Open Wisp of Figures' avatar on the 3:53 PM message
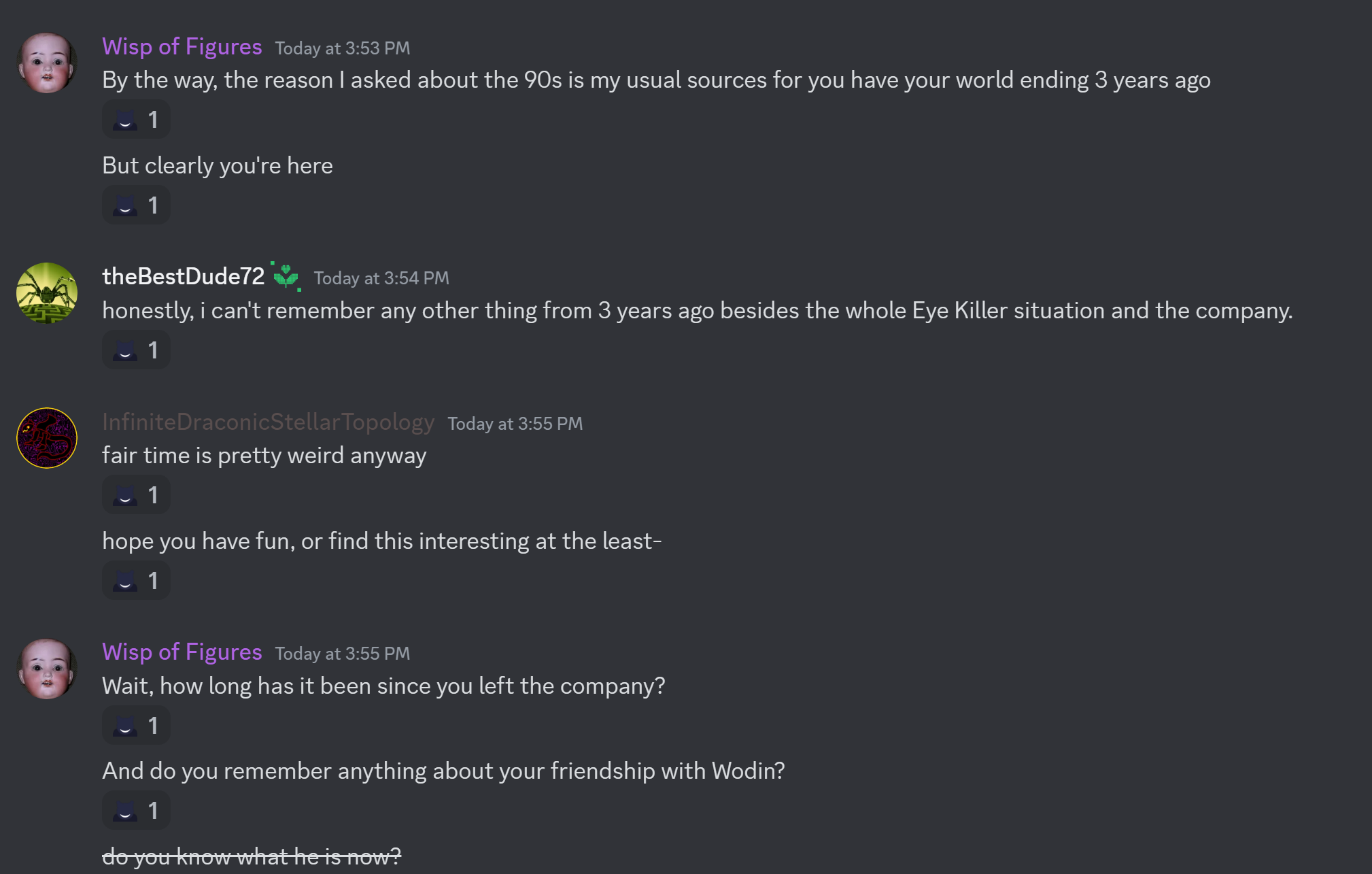This screenshot has width=1372, height=874. point(46,63)
